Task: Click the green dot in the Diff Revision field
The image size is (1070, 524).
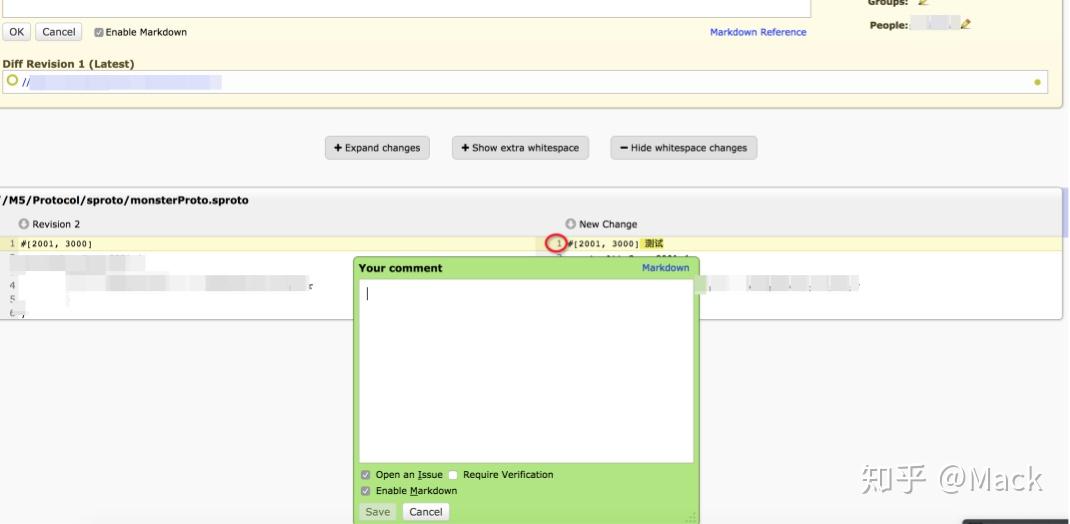Action: (1037, 83)
